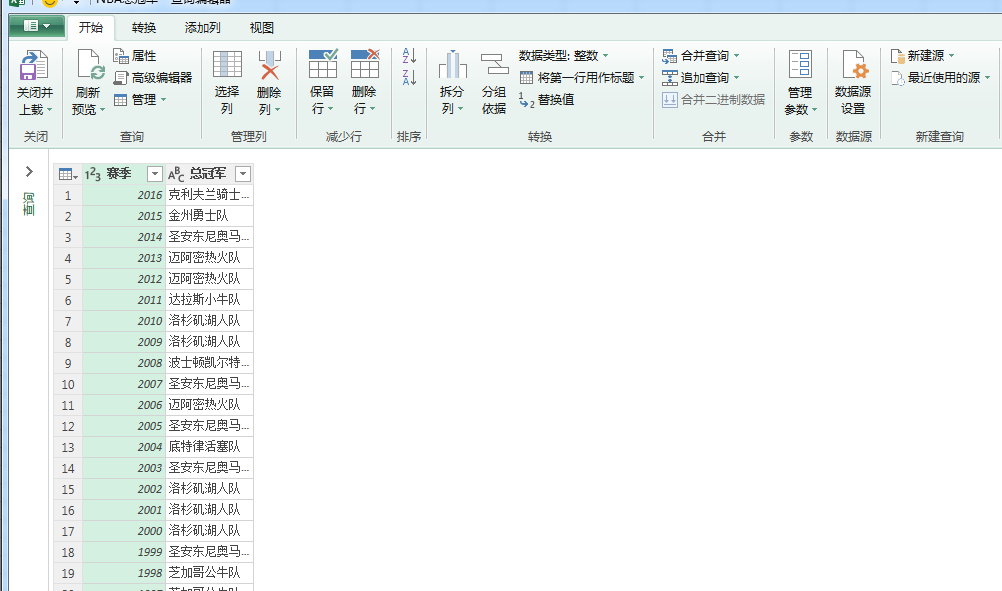Select the cell with season 2011
Screen dimensions: 1002x591
(123, 300)
